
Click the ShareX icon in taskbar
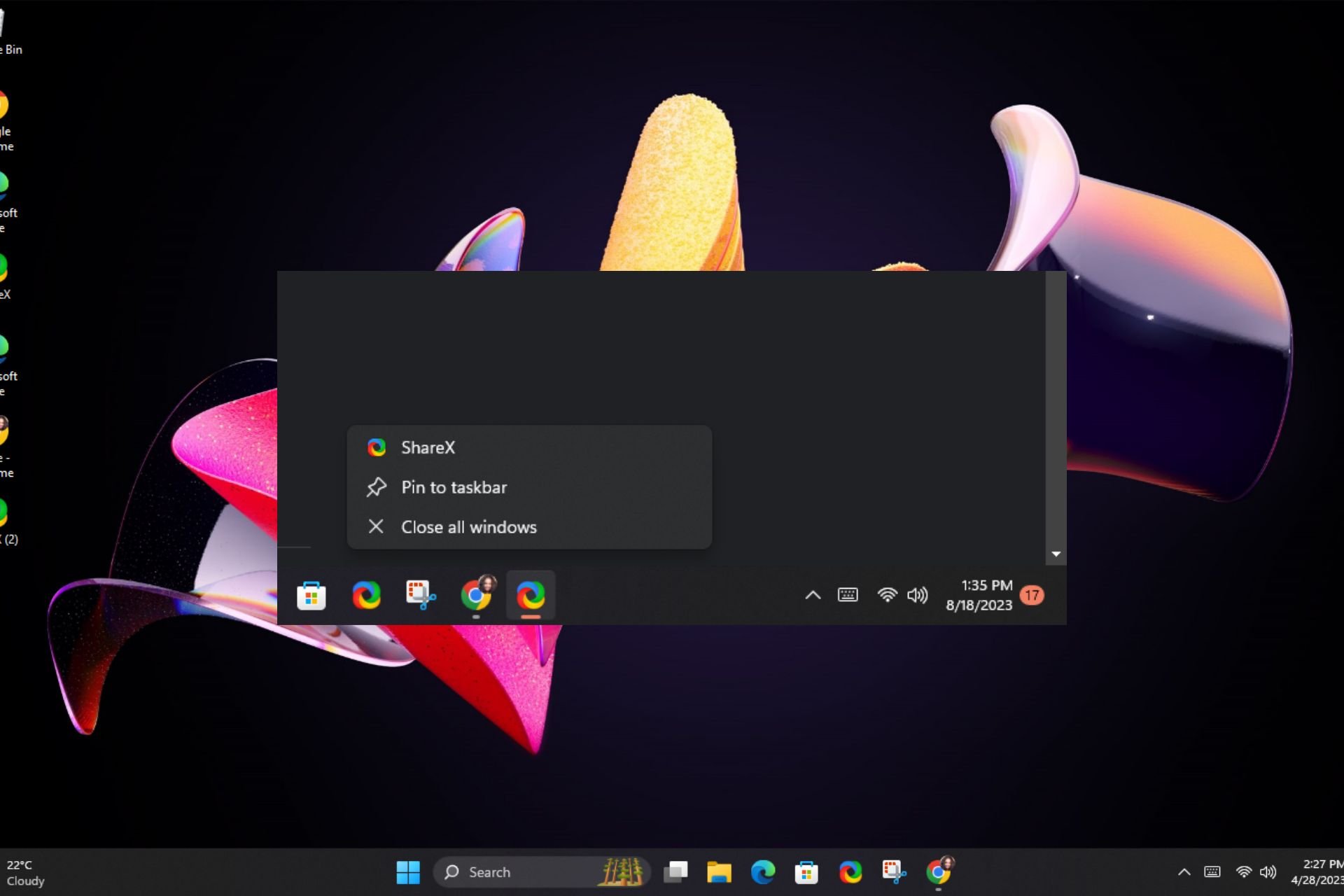pos(531,595)
